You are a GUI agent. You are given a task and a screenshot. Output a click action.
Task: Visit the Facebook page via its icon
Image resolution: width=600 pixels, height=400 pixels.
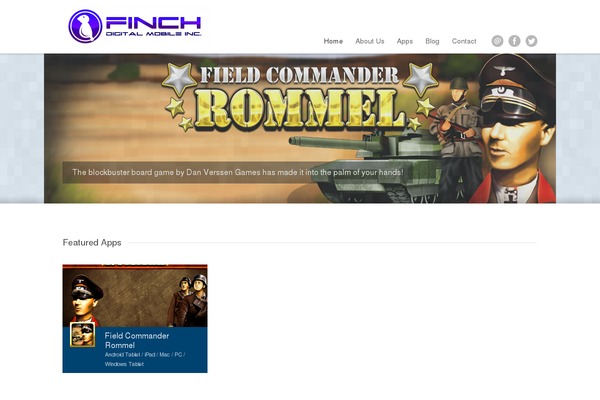coord(514,41)
